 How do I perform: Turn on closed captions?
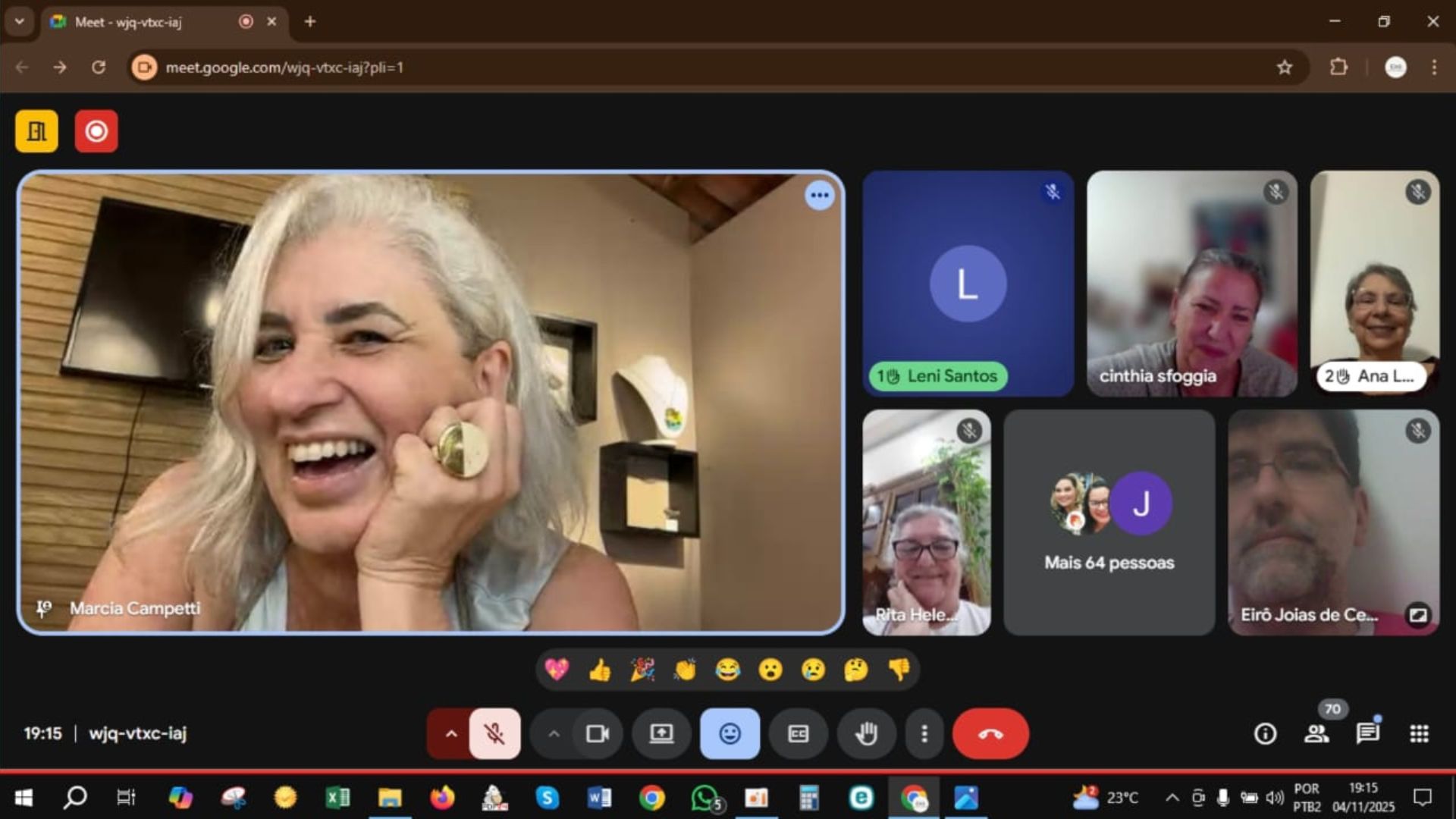pos(797,733)
